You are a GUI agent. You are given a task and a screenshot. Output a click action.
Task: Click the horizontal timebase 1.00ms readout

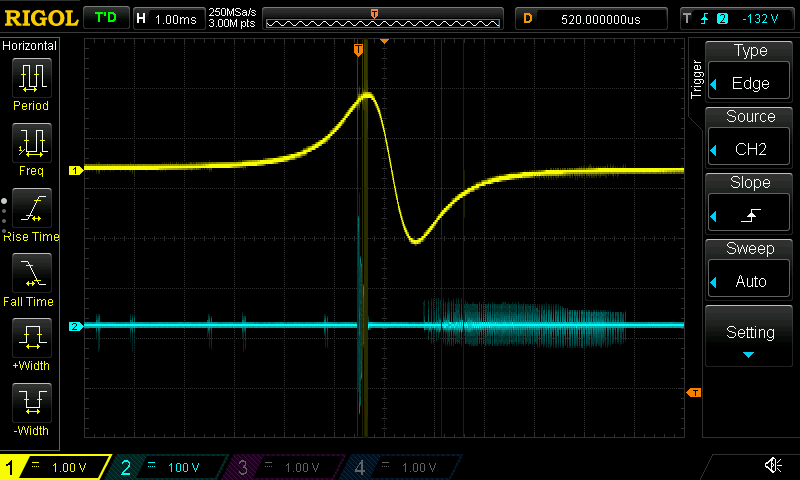point(169,19)
